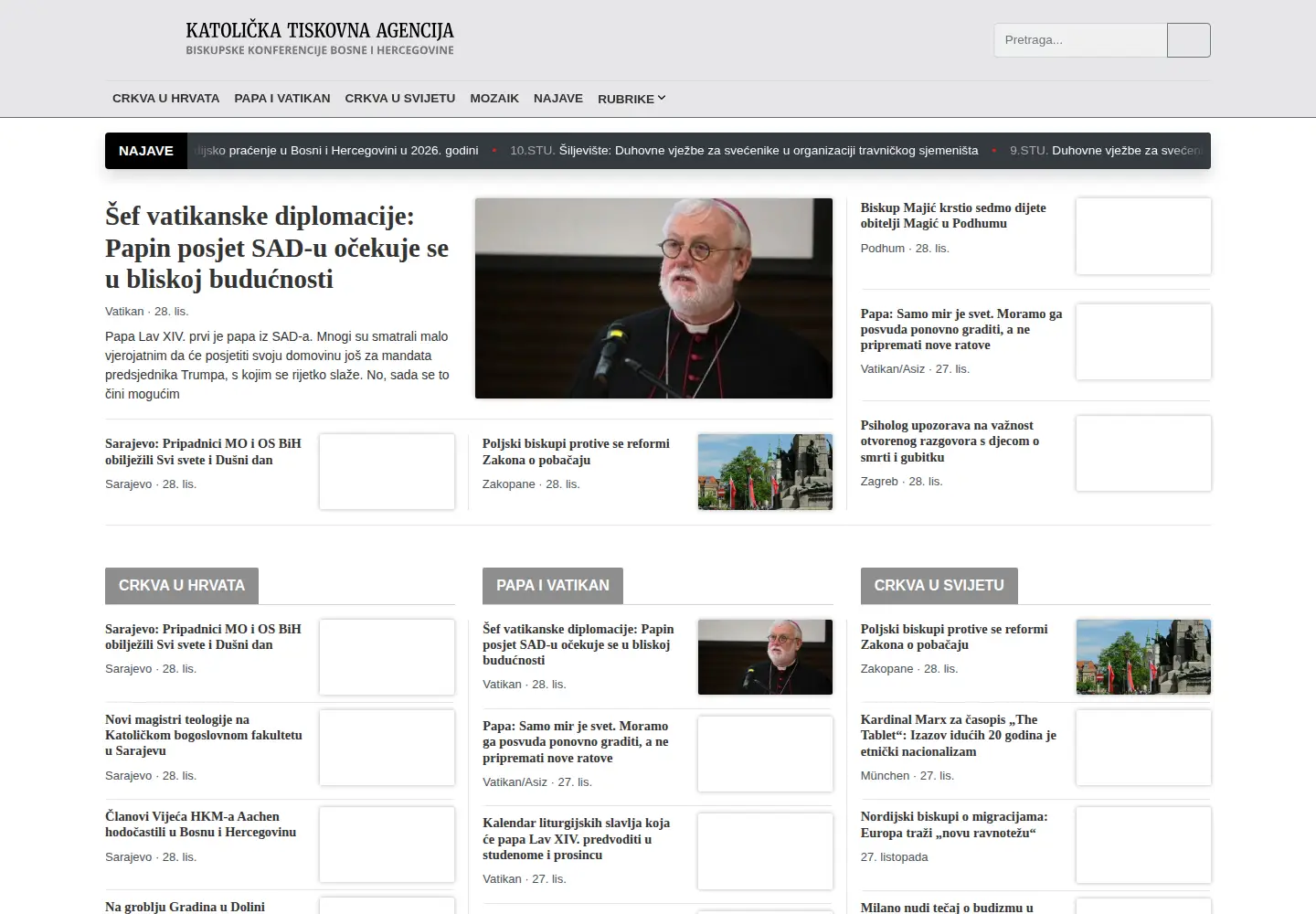Open top-right article Papa: Samo mir je svet
The height and width of the screenshot is (914, 1316).
click(x=961, y=329)
